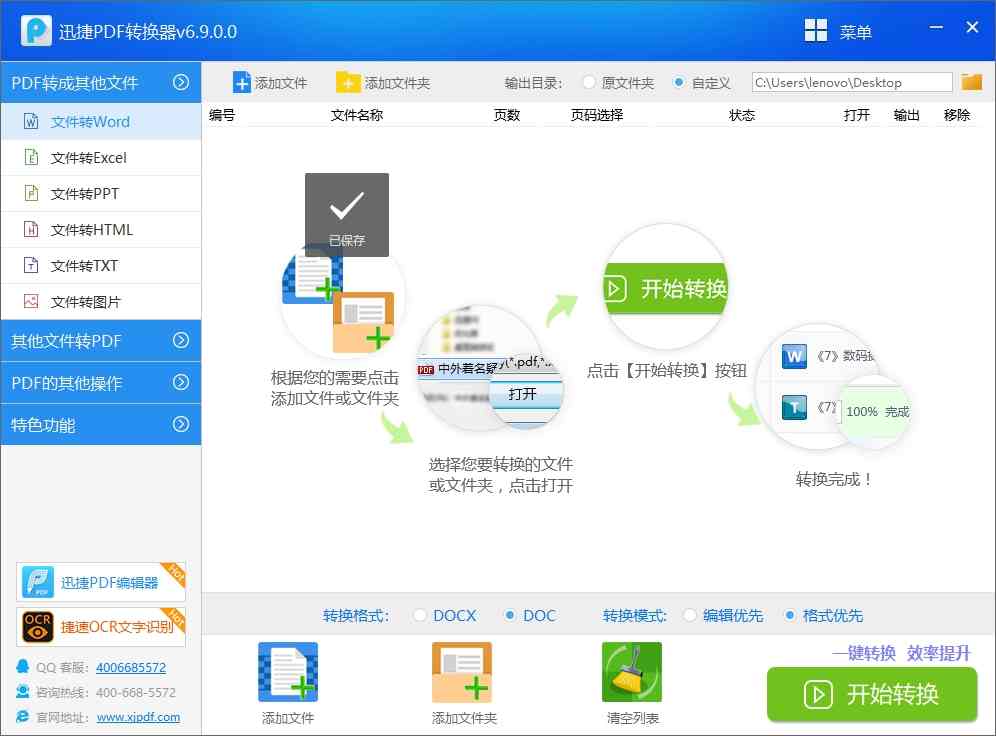
Task: Click the 文件转HTML document icon
Action: pos(30,229)
